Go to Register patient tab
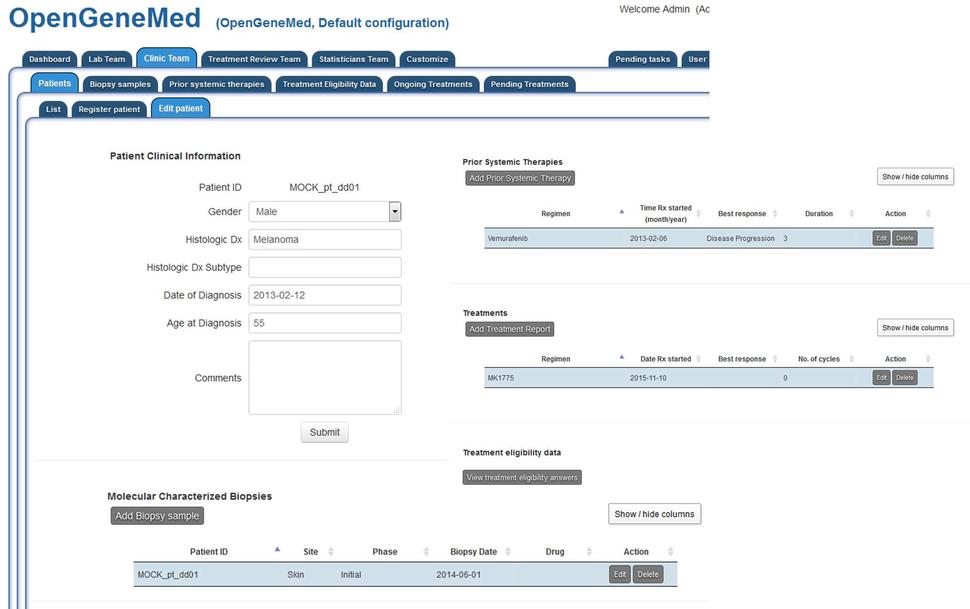Viewport: 970px width, 609px height. pos(108,109)
